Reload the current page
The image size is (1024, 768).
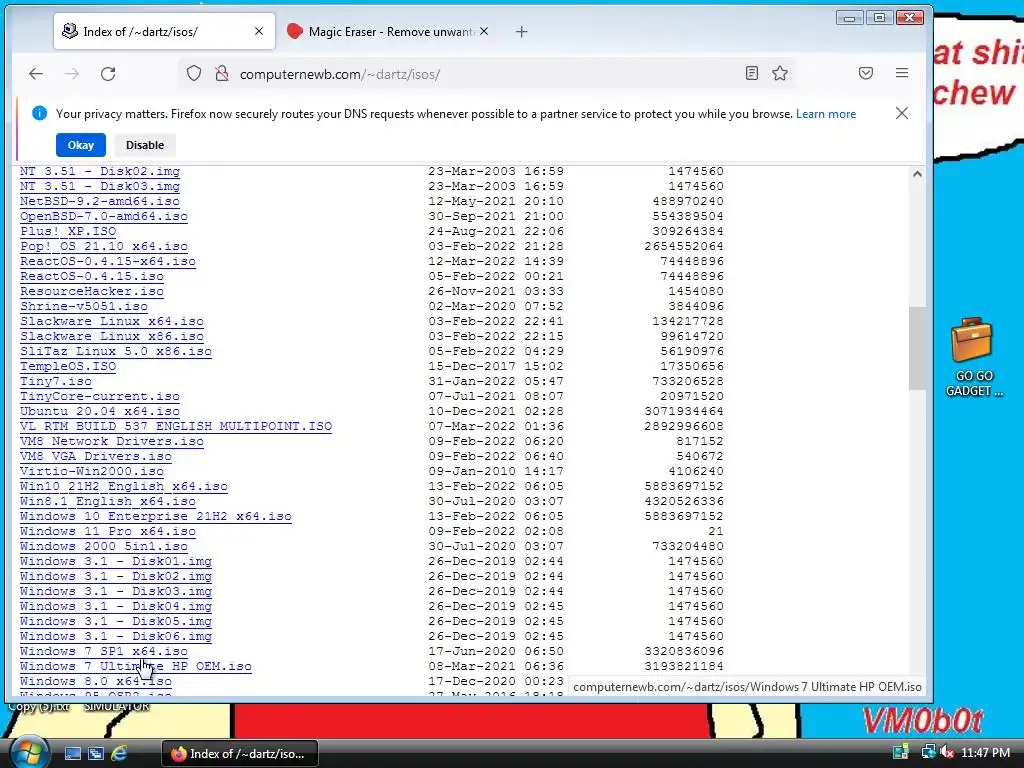point(108,74)
